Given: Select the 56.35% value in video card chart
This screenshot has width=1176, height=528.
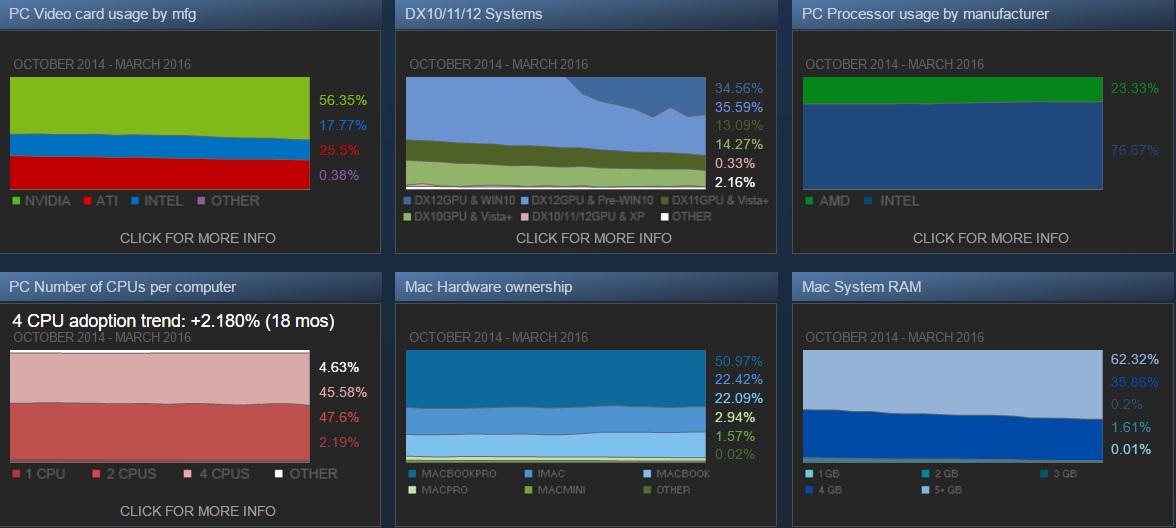Looking at the screenshot, I should pos(343,100).
